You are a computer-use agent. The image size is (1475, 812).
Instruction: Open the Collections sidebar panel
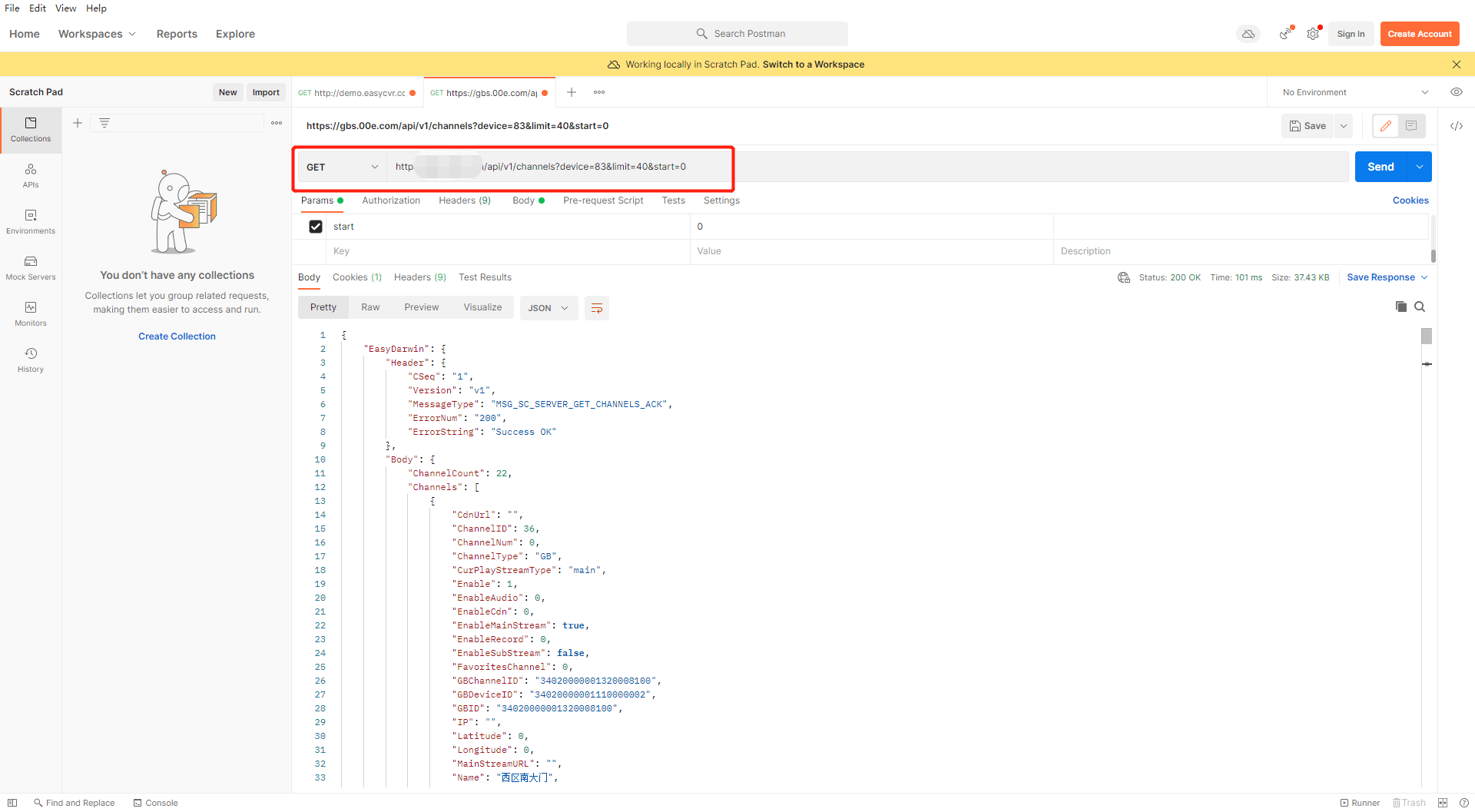pyautogui.click(x=31, y=130)
